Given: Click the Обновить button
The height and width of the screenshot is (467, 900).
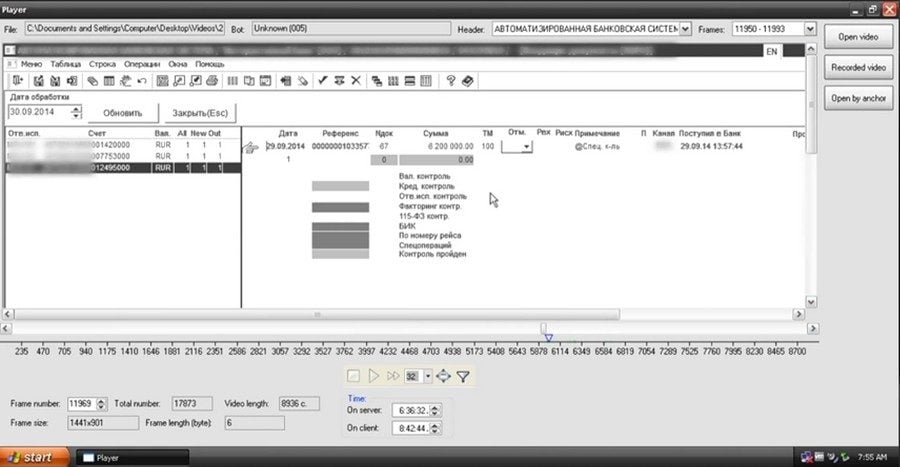Looking at the screenshot, I should (x=123, y=113).
